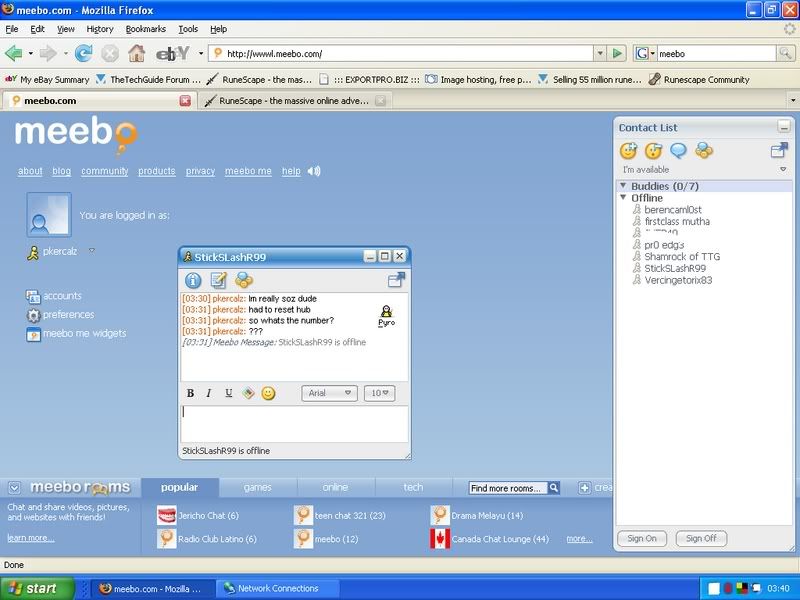Click the remove buddy smiley icon
The height and width of the screenshot is (600, 800).
coord(654,151)
